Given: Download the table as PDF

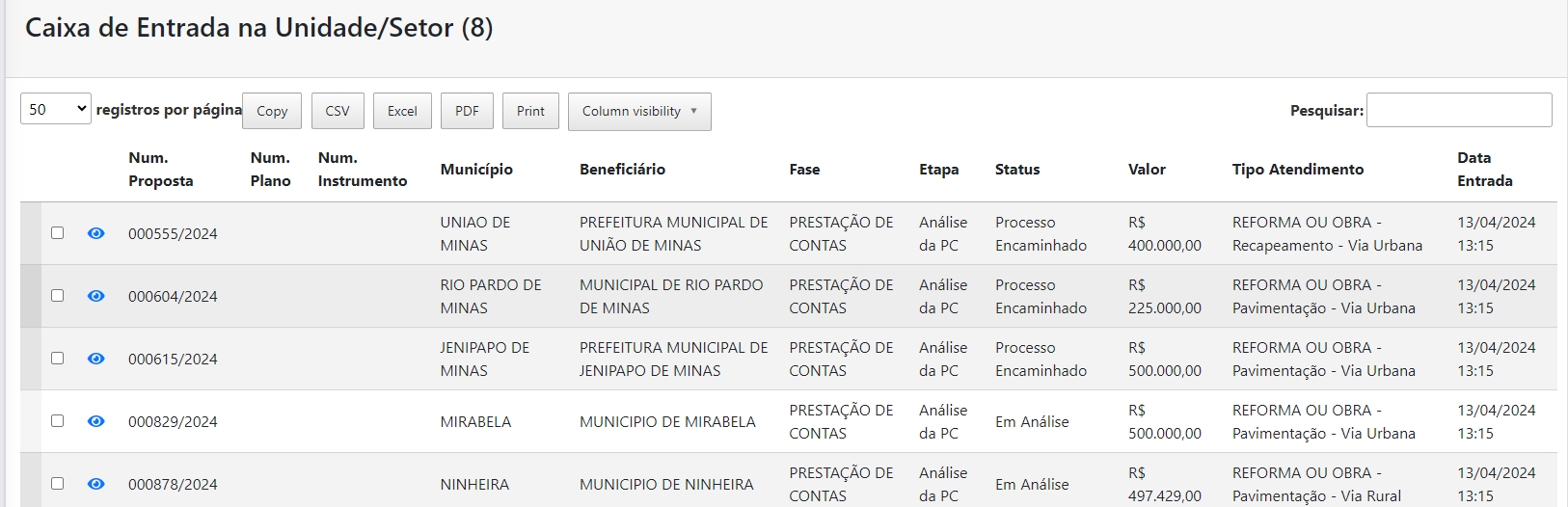Looking at the screenshot, I should point(467,111).
